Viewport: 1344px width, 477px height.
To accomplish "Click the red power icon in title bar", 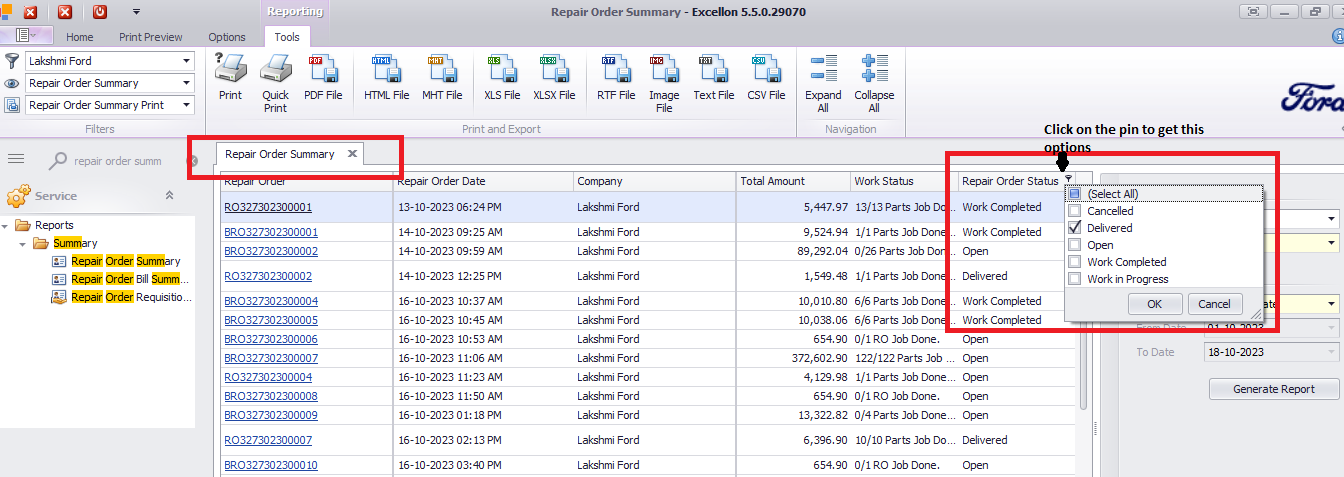I will (99, 12).
